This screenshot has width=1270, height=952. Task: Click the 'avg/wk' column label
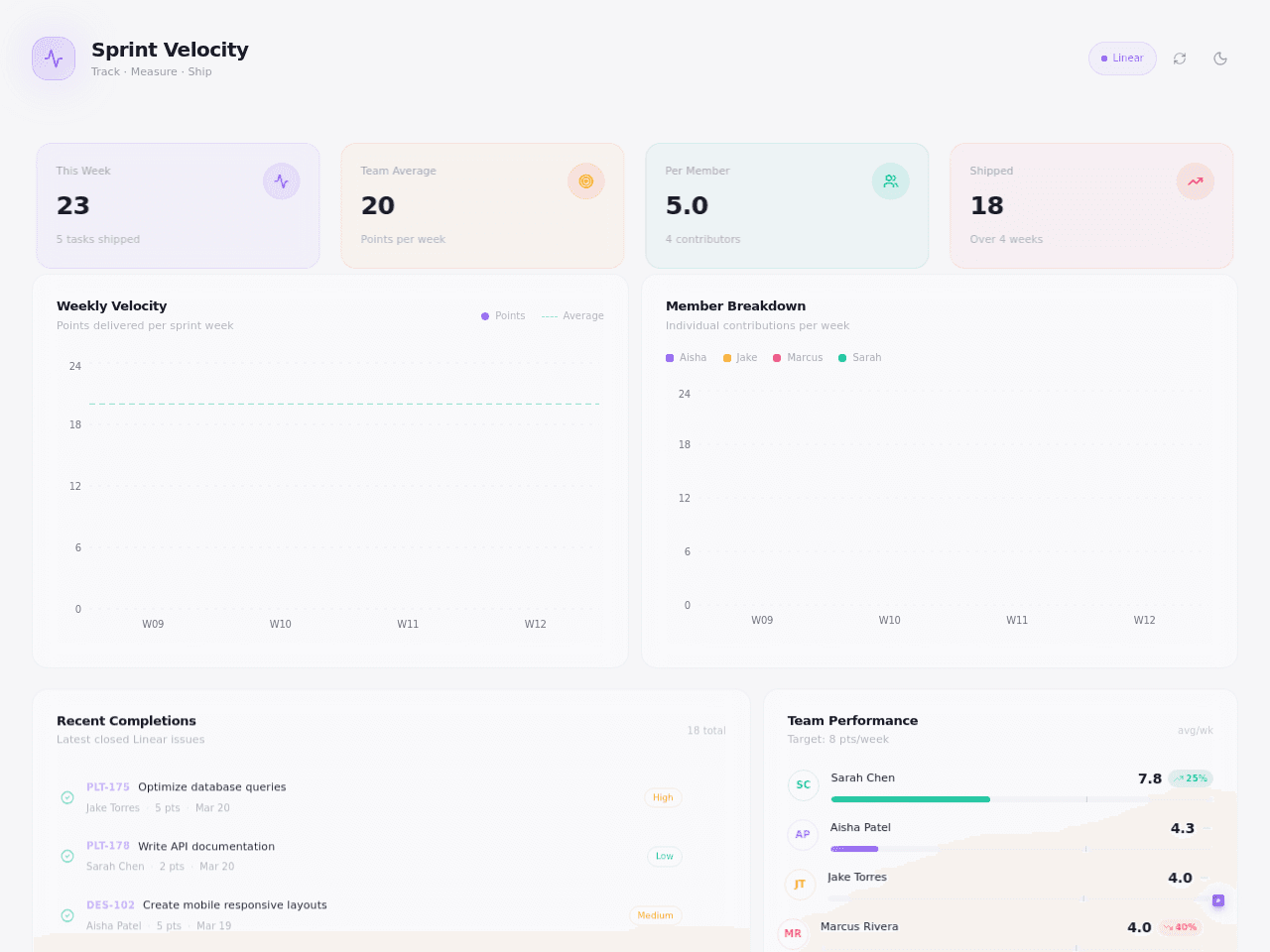coord(1196,731)
